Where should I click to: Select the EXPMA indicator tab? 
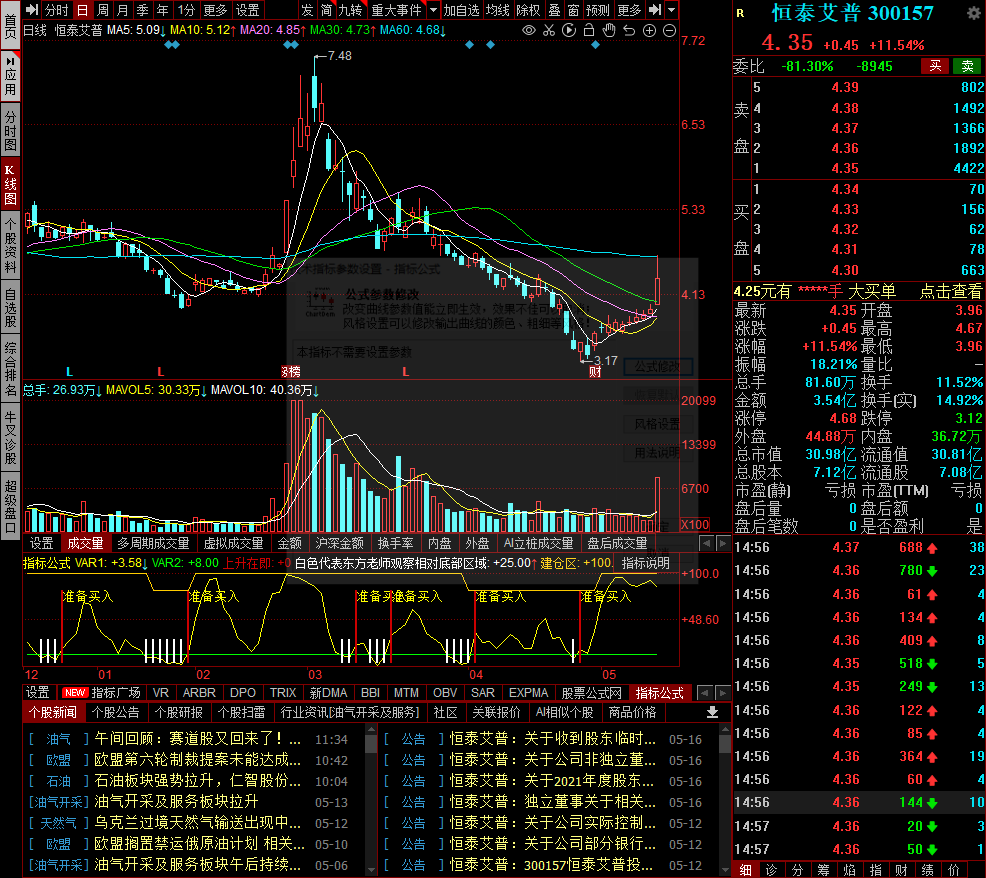click(x=528, y=692)
